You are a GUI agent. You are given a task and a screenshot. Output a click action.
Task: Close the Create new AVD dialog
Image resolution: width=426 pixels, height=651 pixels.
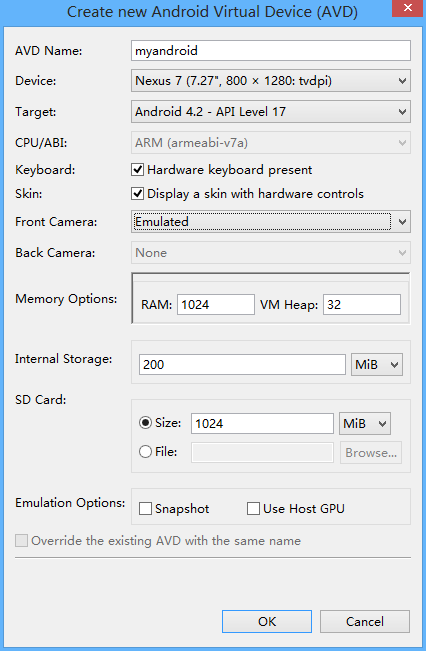click(x=408, y=8)
